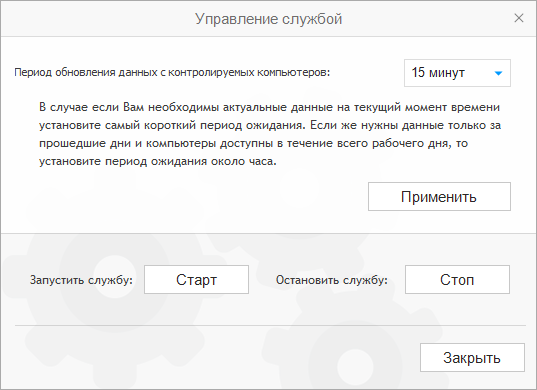Click the Запустить службу label
This screenshot has width=537, height=390.
pos(81,280)
